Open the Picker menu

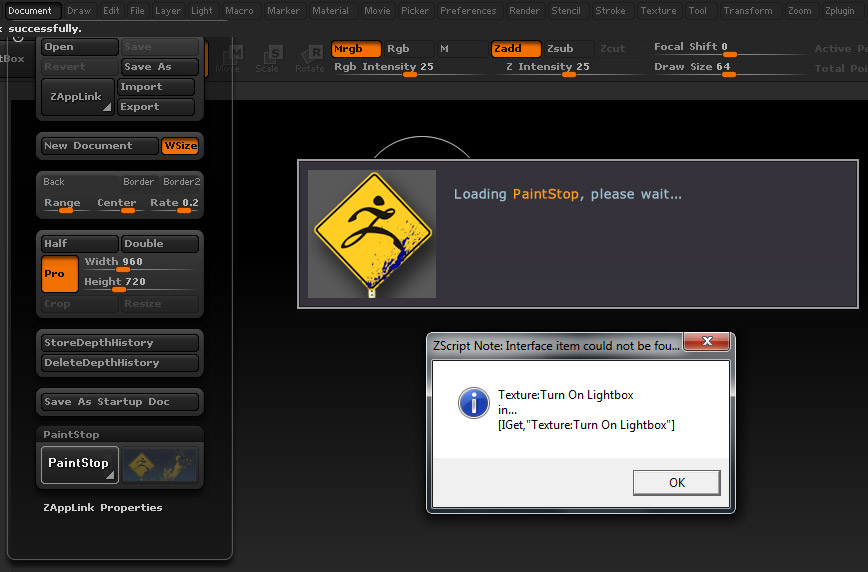(x=415, y=11)
